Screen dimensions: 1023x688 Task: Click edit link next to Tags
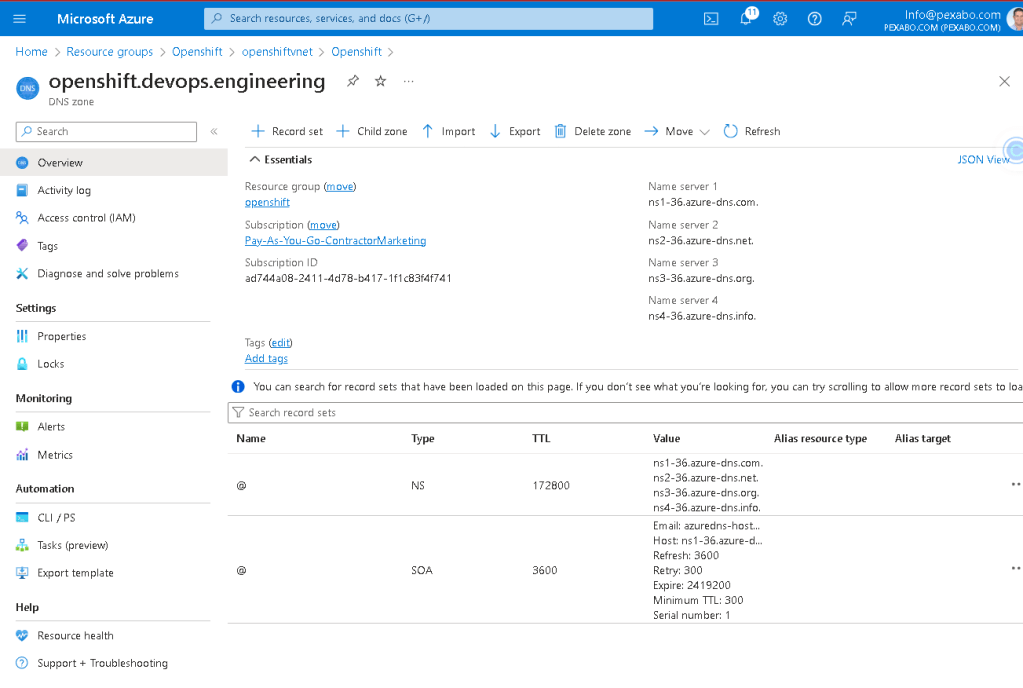click(281, 343)
